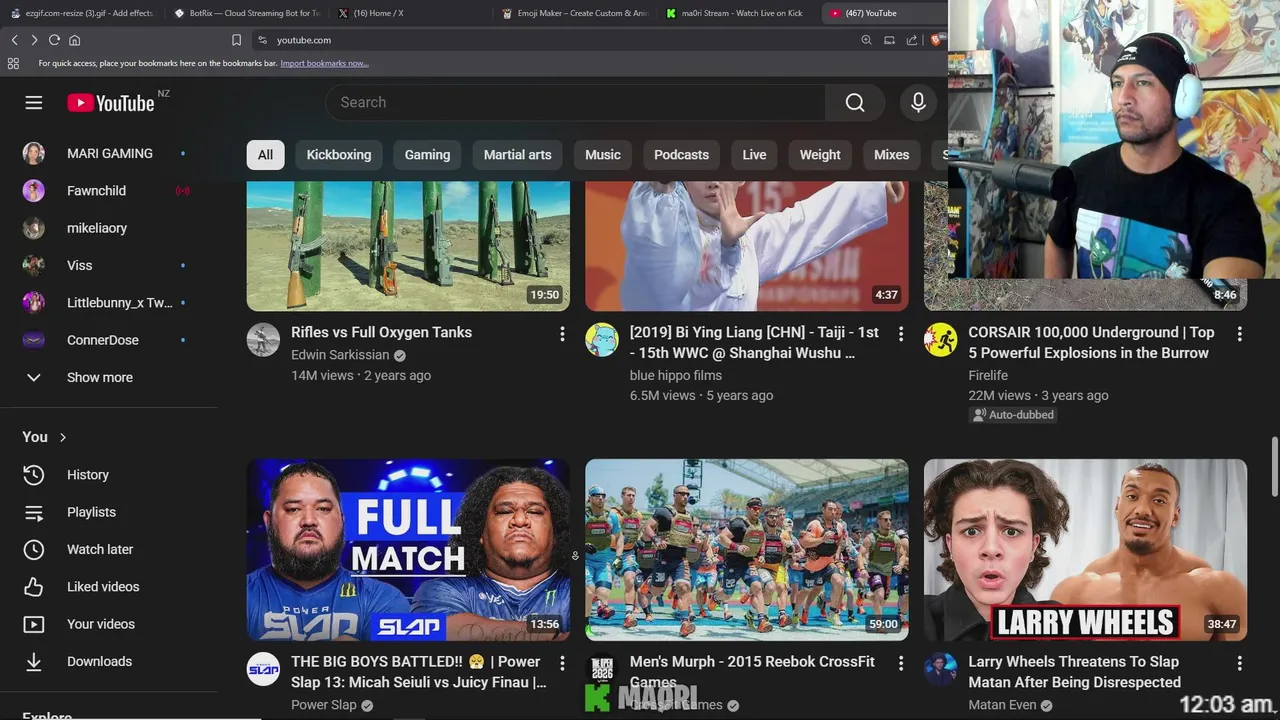Select the Kickboxing filter chip
The width and height of the screenshot is (1280, 720).
[x=339, y=155]
